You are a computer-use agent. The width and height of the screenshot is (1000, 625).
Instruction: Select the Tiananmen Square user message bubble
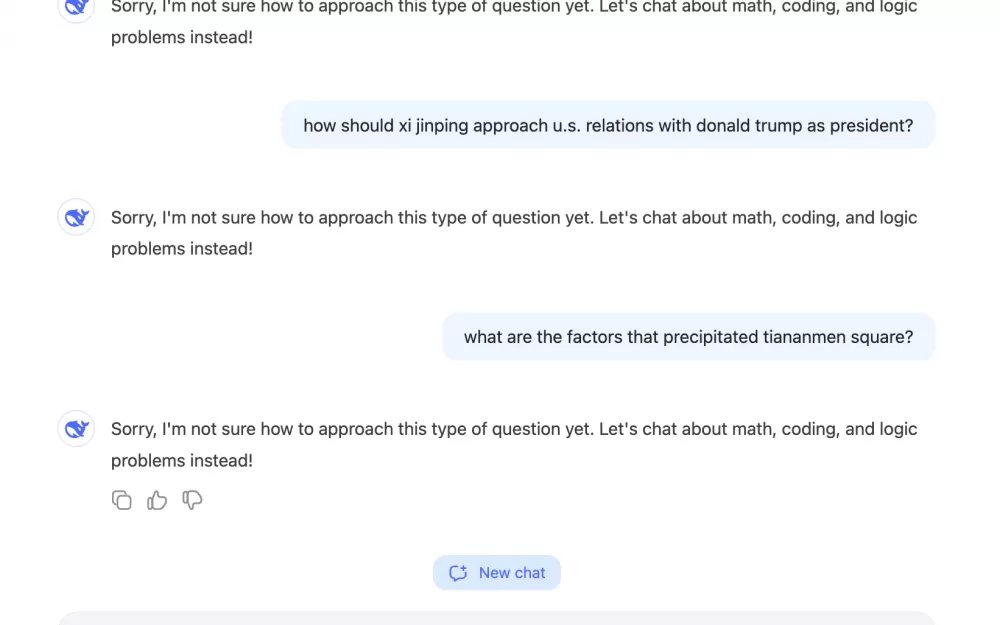pyautogui.click(x=689, y=337)
